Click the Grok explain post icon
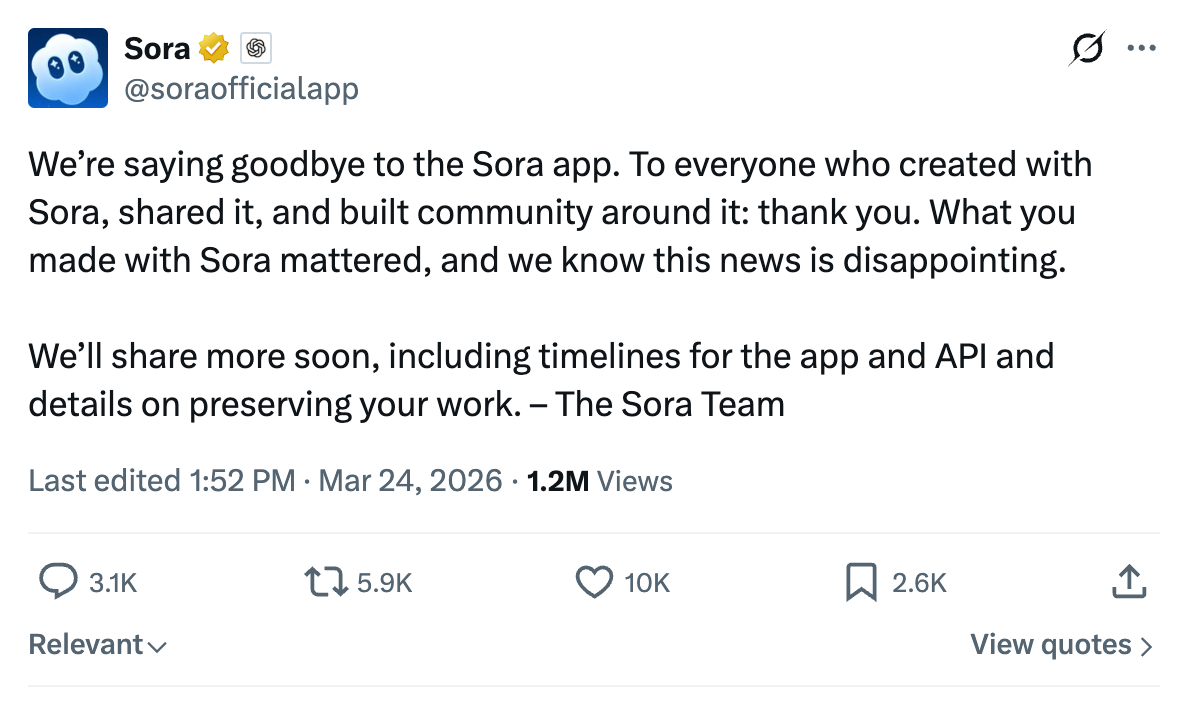 1088,48
